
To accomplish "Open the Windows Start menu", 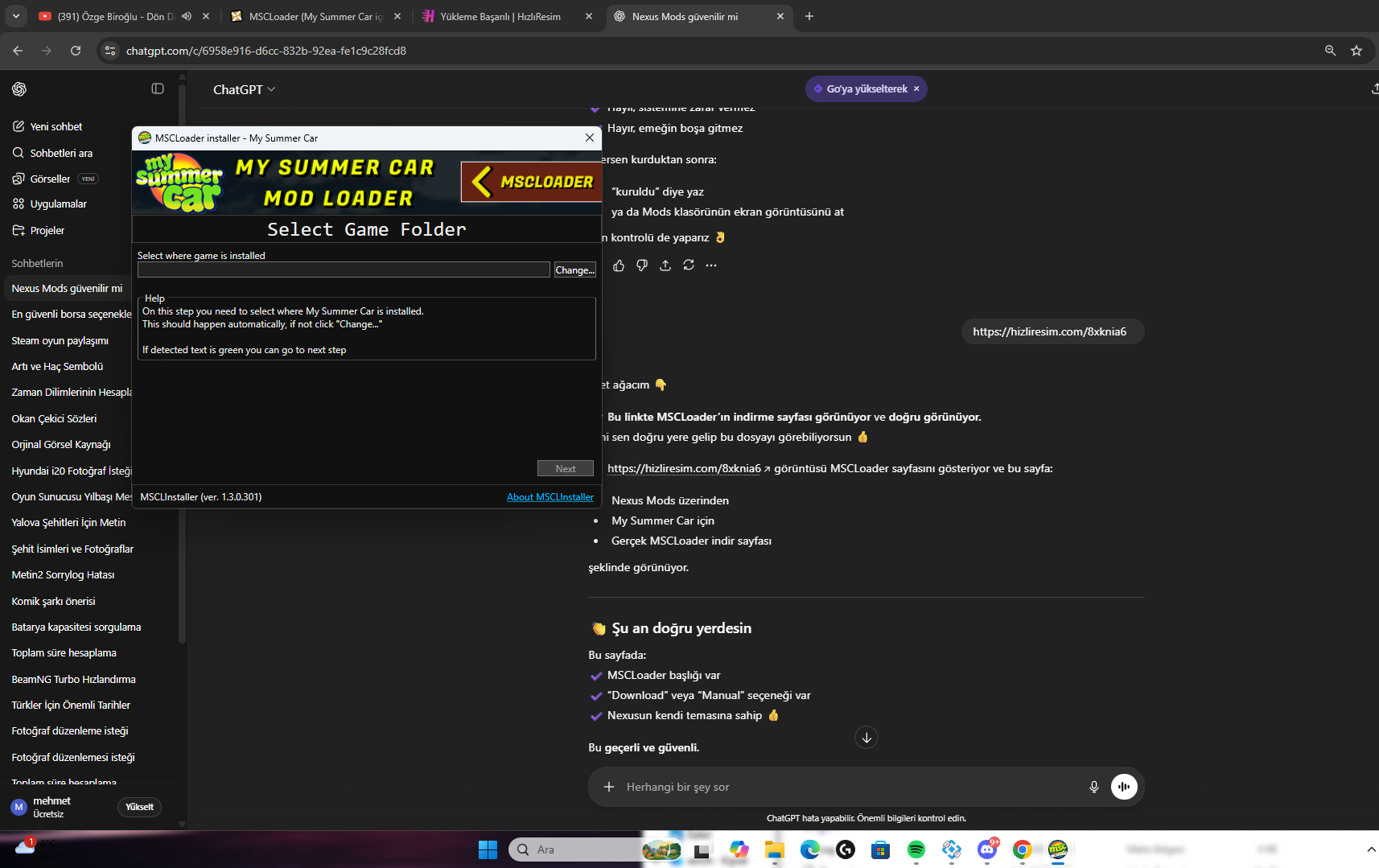I will click(x=488, y=849).
